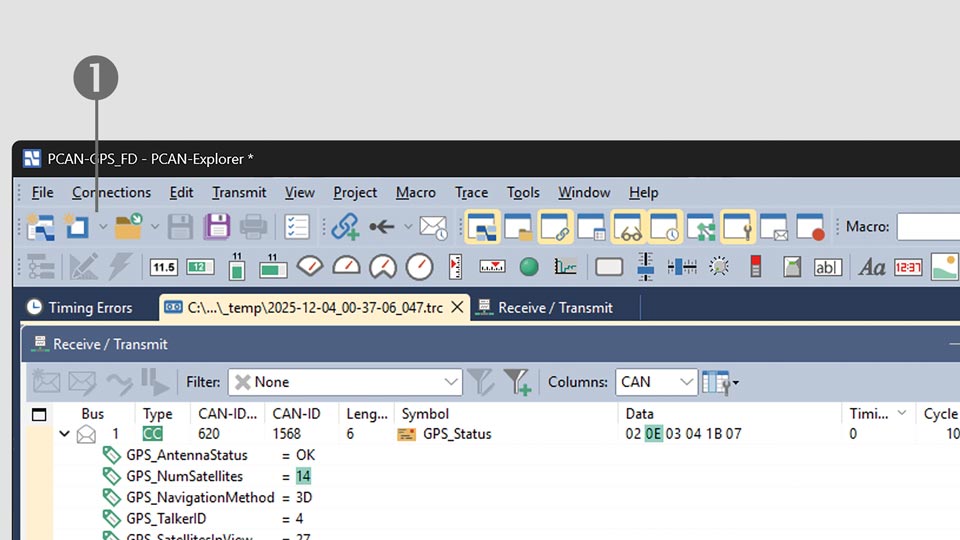Insert the three-quarter circle gauge instrument
Image resolution: width=960 pixels, height=540 pixels.
(x=383, y=268)
